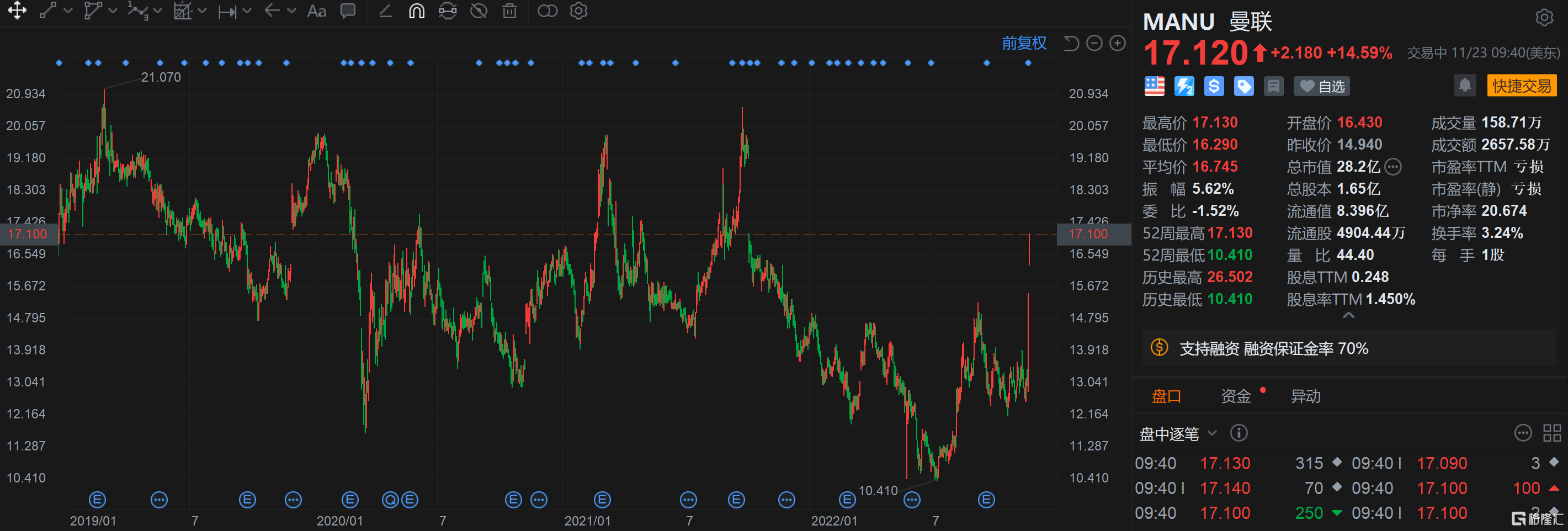Select the crosshair move cursor tool

(17, 11)
